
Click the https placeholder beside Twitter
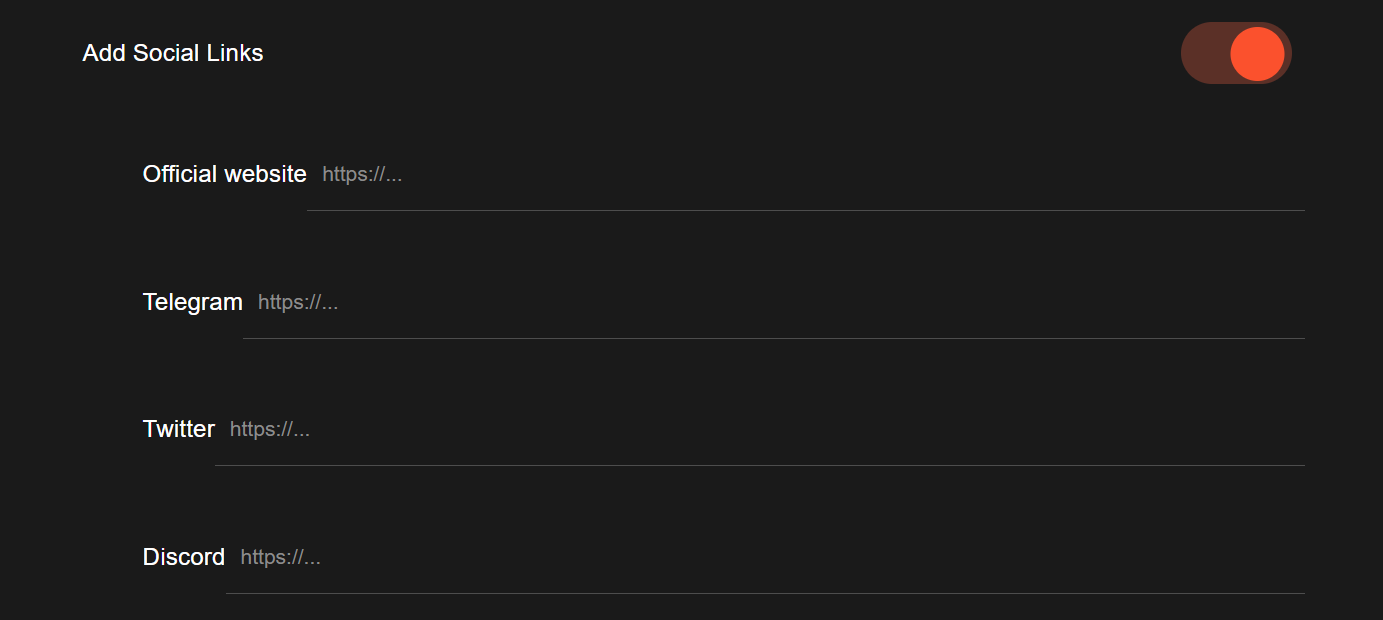[x=270, y=430]
